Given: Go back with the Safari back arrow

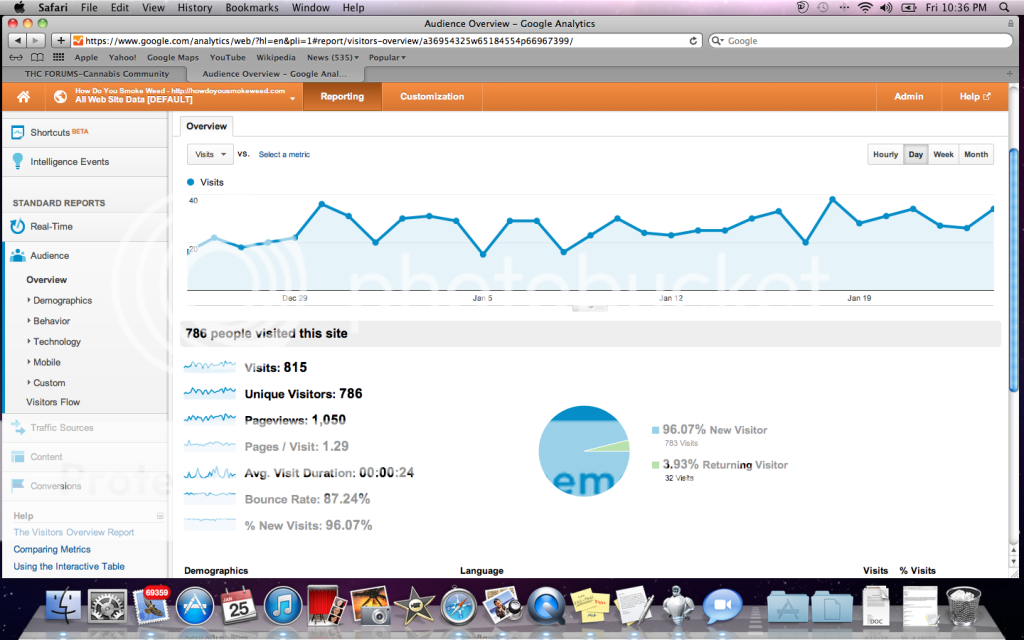Looking at the screenshot, I should tap(18, 40).
